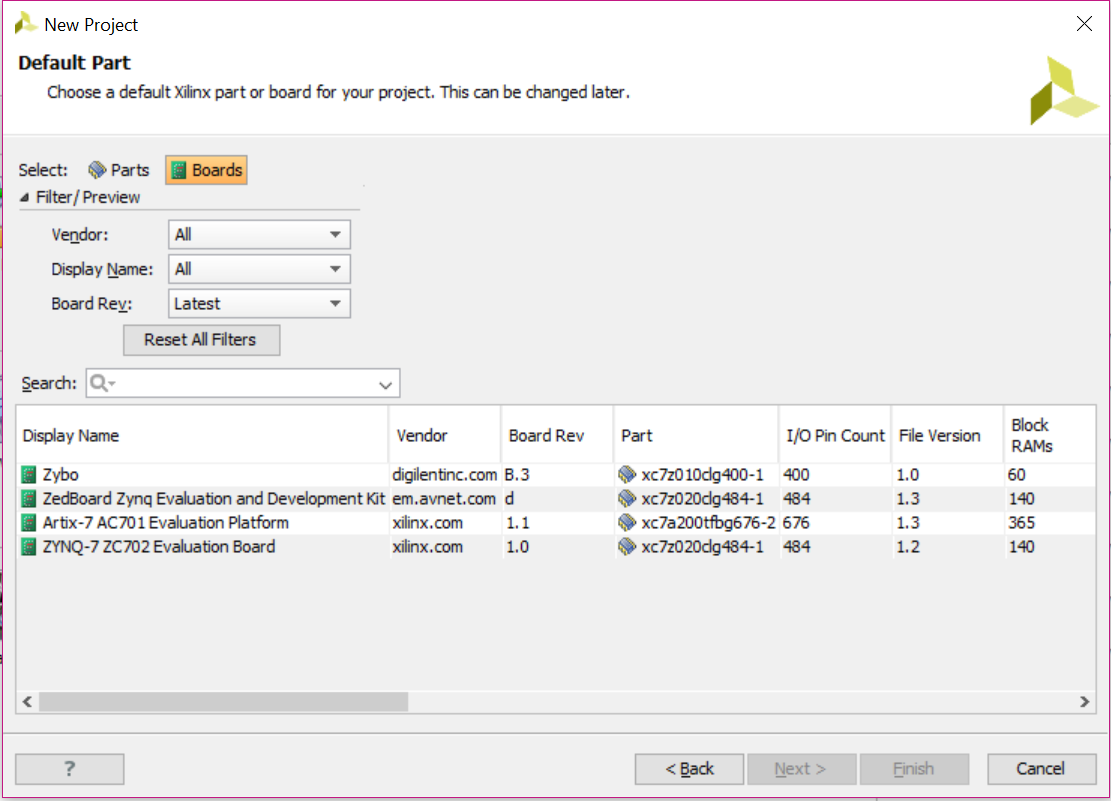Select the Zybo board row
Image resolution: width=1111 pixels, height=801 pixels.
[x=556, y=474]
